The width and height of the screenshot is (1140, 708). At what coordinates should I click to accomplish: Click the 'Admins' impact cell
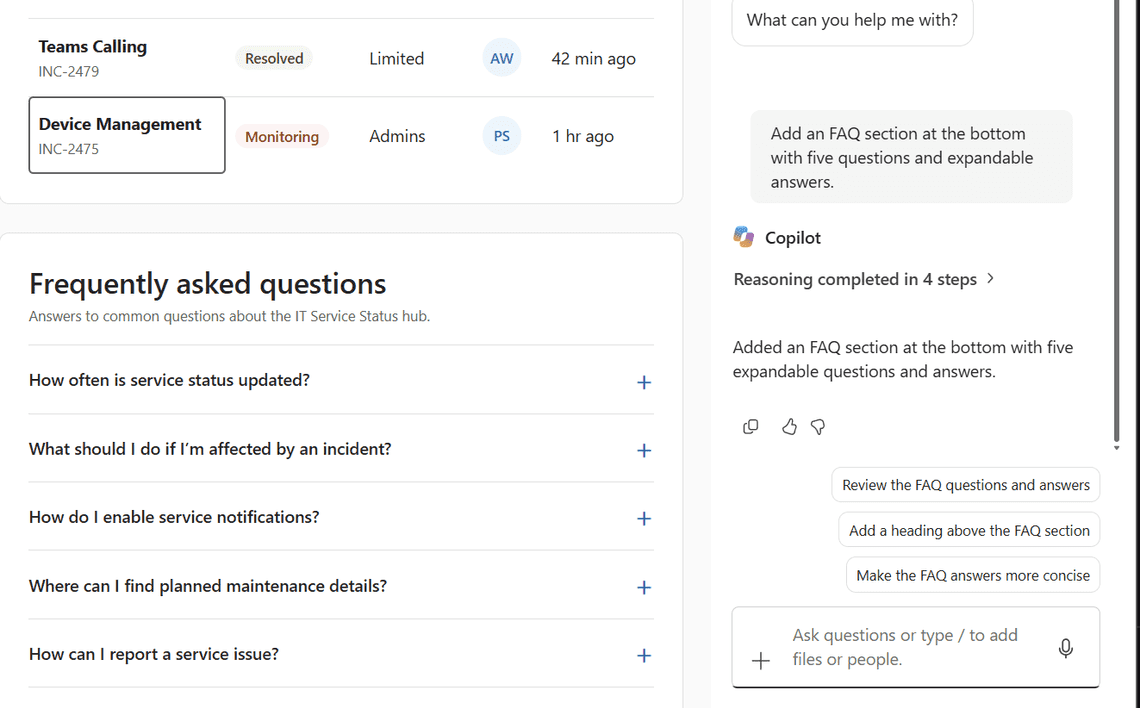(x=397, y=136)
